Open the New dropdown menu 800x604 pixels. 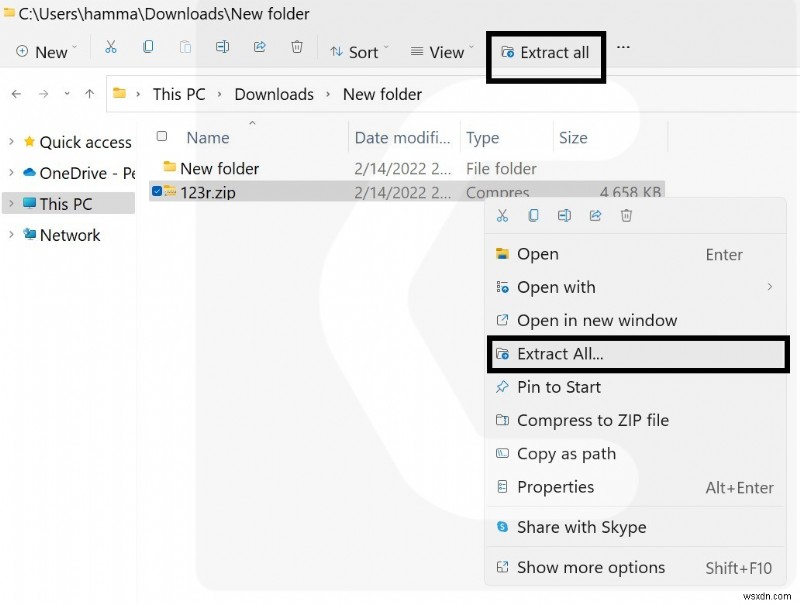[45, 51]
